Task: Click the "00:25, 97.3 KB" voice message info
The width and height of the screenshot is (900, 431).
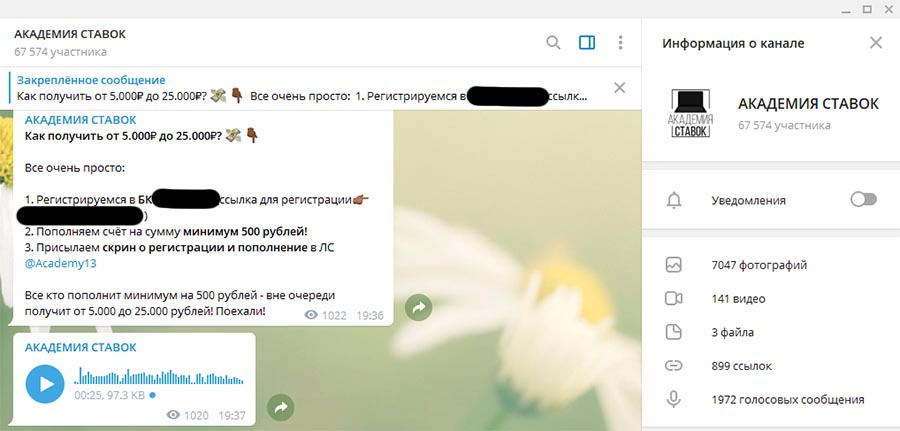Action: [110, 395]
